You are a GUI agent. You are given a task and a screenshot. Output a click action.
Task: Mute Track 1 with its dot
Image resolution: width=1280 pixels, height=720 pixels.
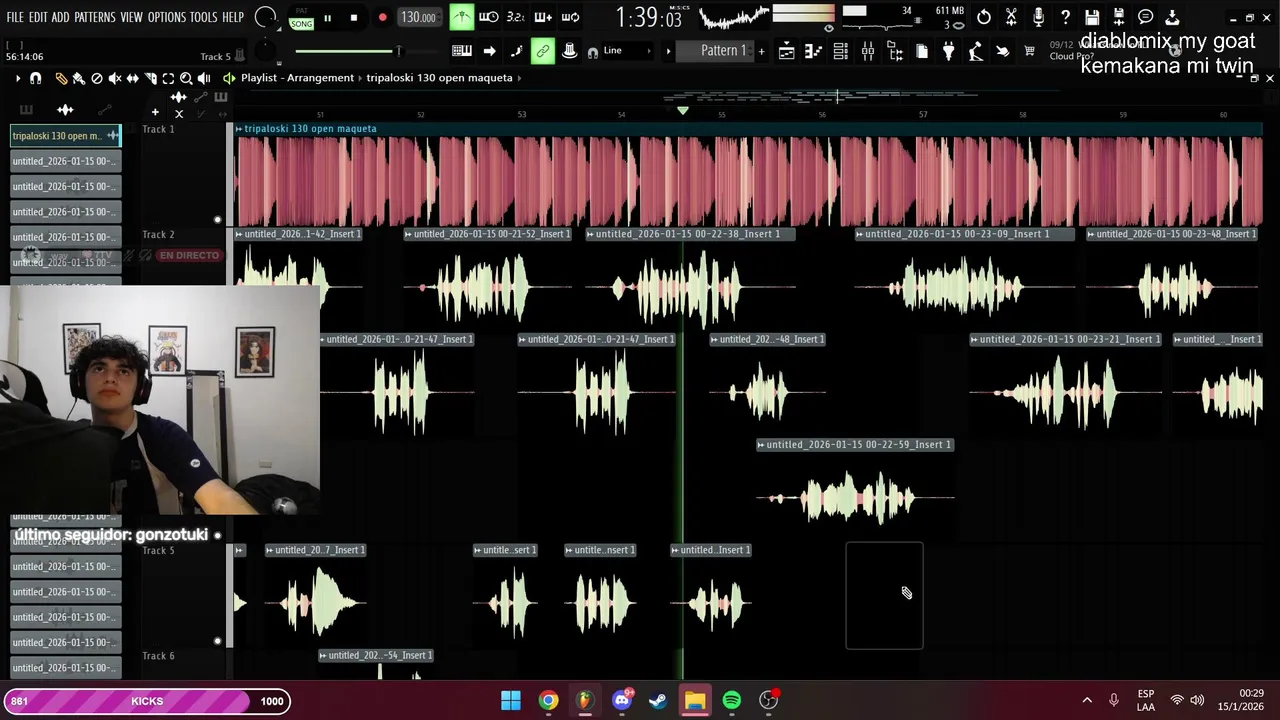point(217,219)
